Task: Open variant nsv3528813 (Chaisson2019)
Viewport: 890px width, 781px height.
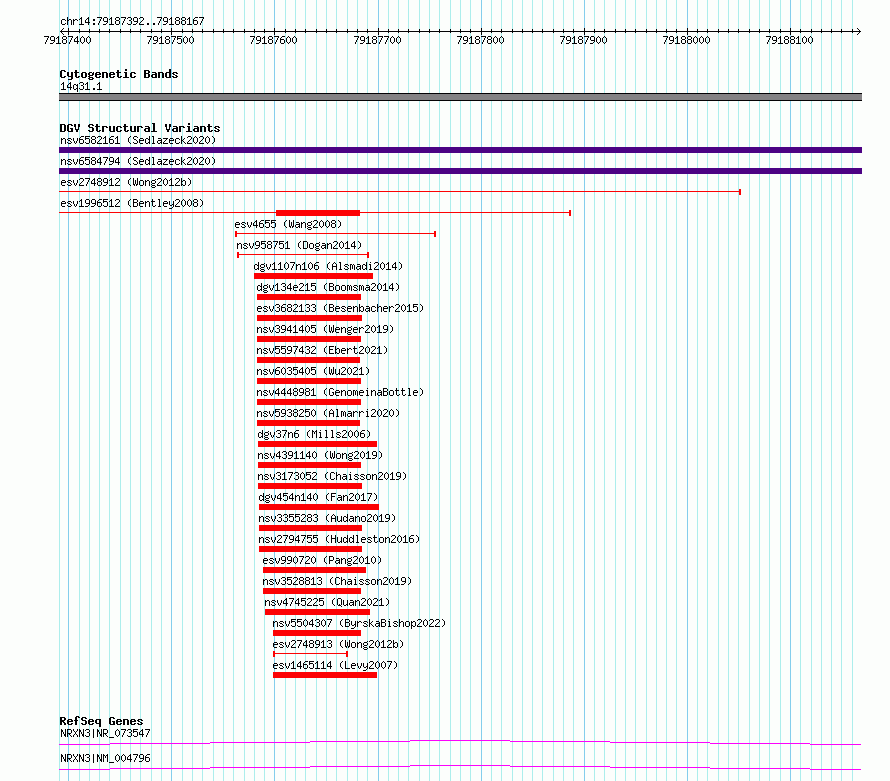Action: 337,581
